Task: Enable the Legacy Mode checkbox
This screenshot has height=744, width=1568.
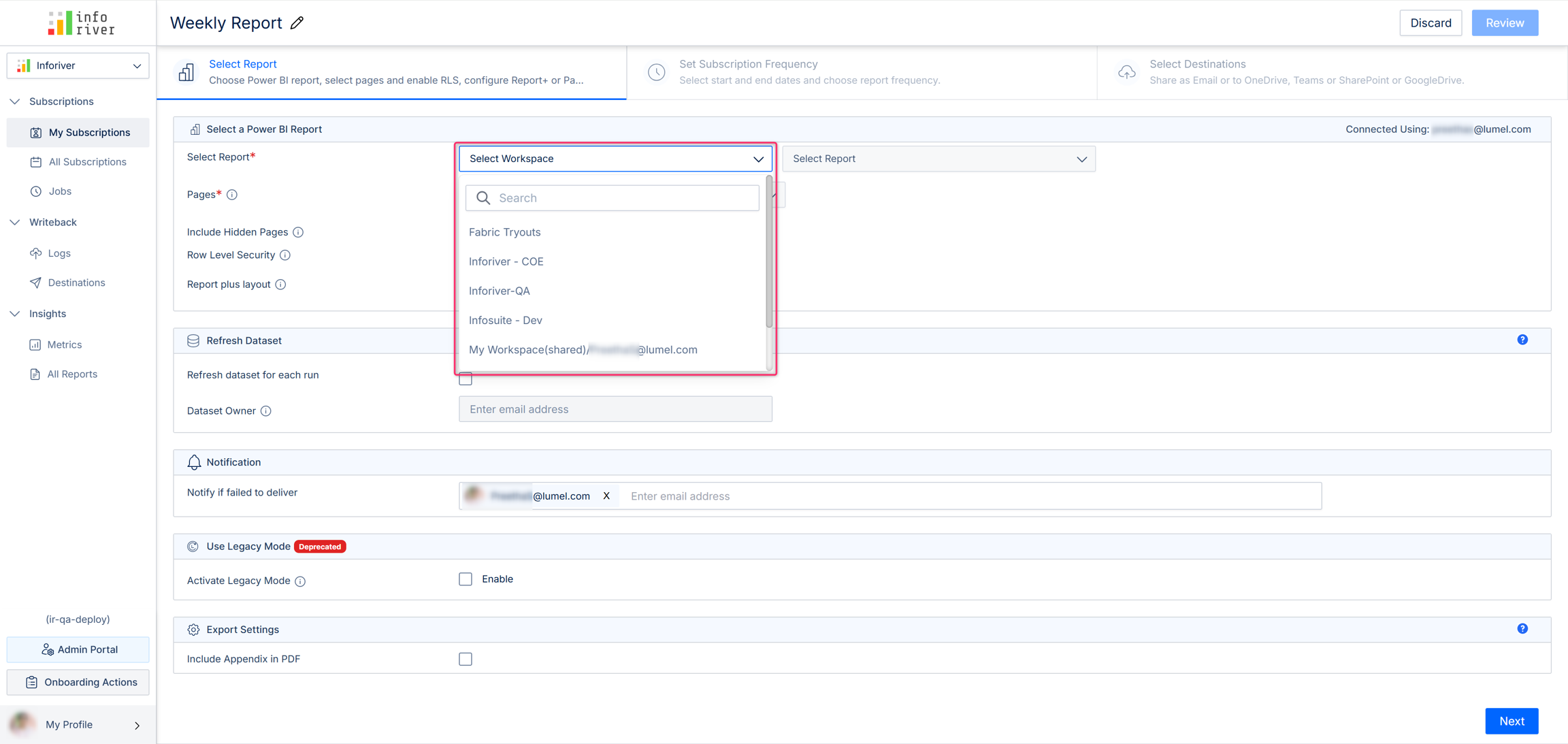Action: 465,579
